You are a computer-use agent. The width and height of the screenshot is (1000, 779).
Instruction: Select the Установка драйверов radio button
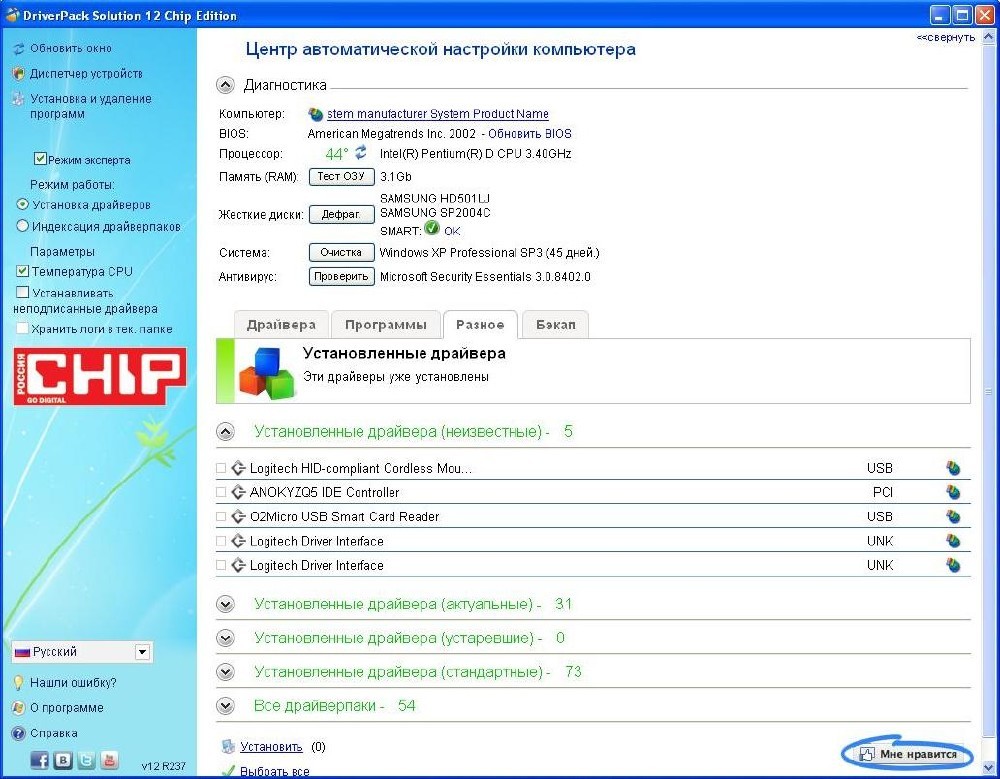22,204
